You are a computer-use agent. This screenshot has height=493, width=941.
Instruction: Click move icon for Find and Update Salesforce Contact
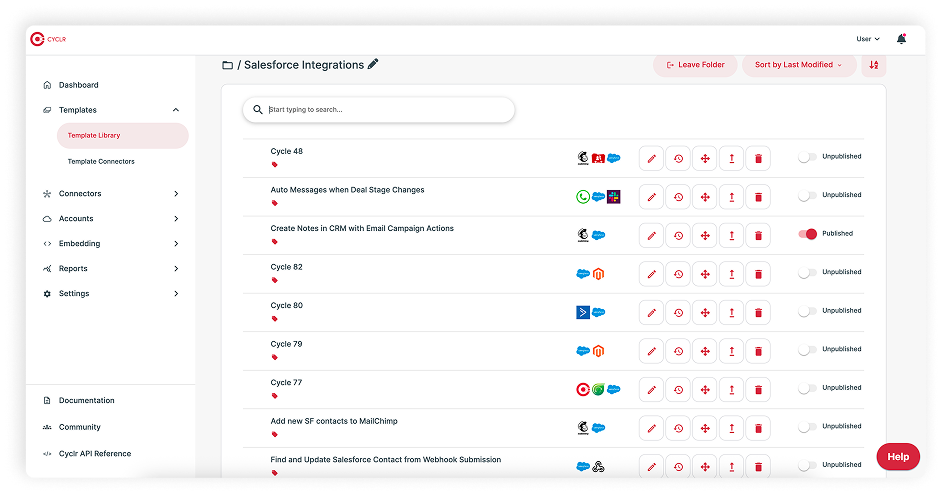(x=705, y=467)
